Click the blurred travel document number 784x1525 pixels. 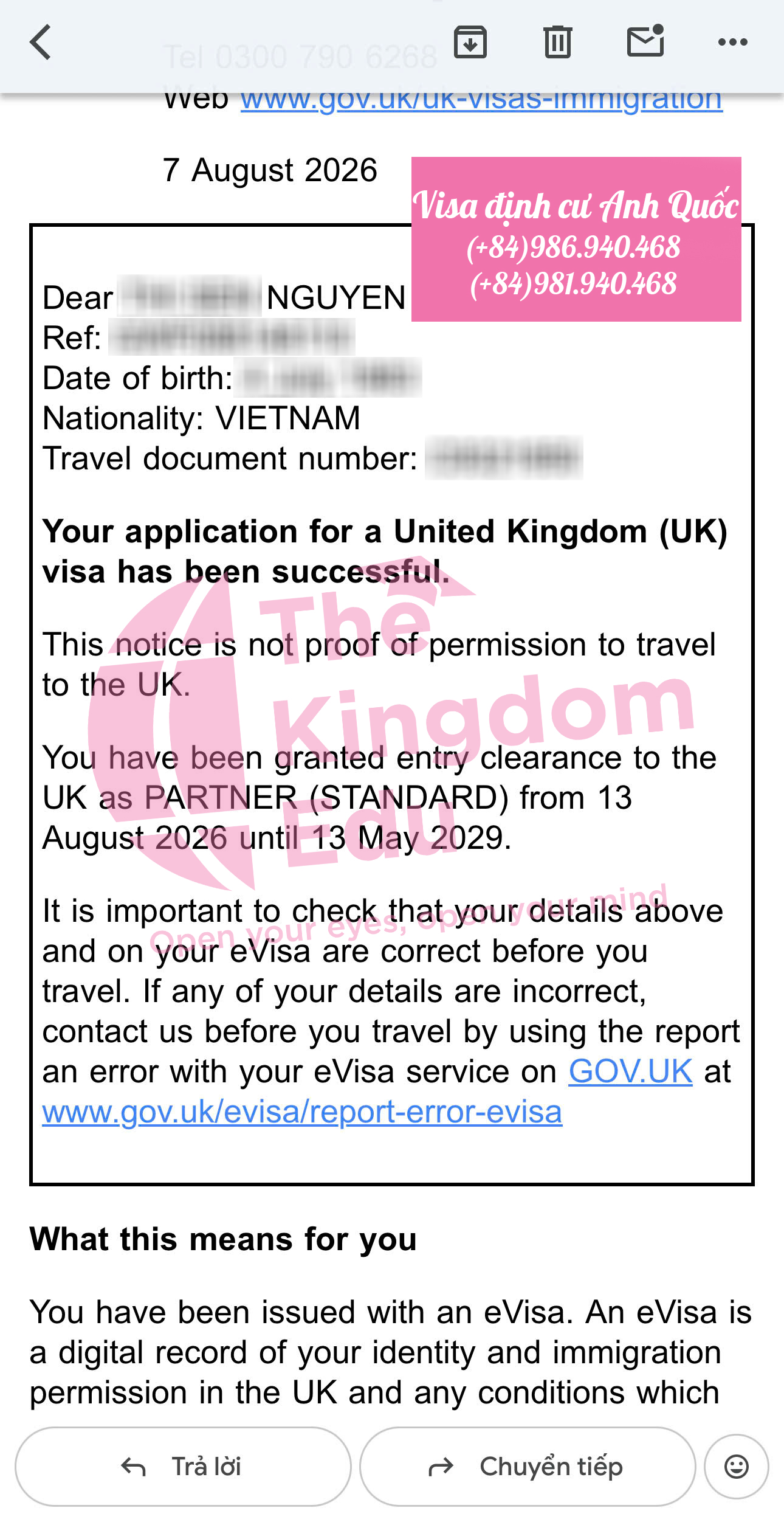[504, 458]
